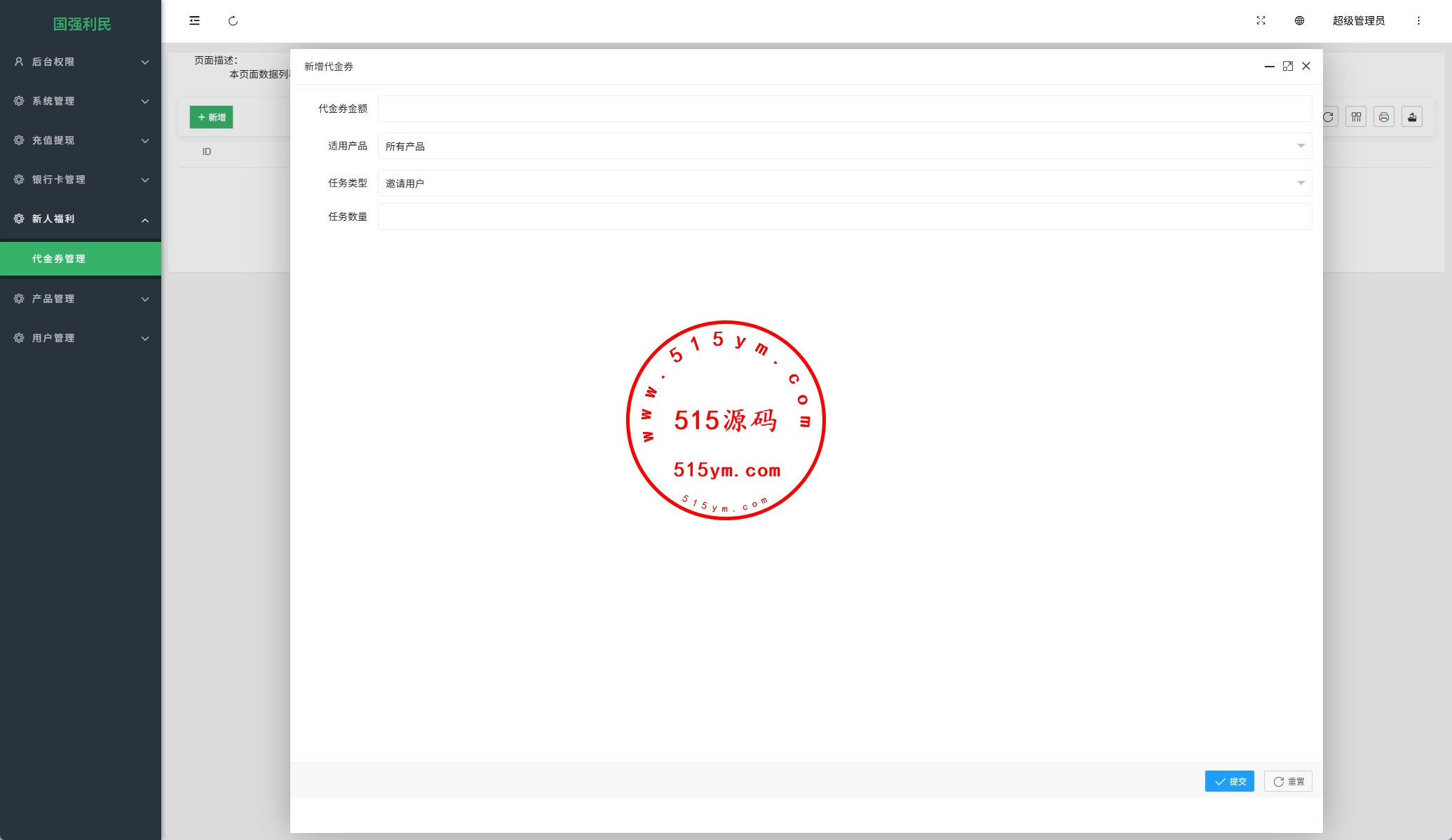Open the 产品管理 sidebar menu
Screen dimensions: 1452x840
(81, 299)
